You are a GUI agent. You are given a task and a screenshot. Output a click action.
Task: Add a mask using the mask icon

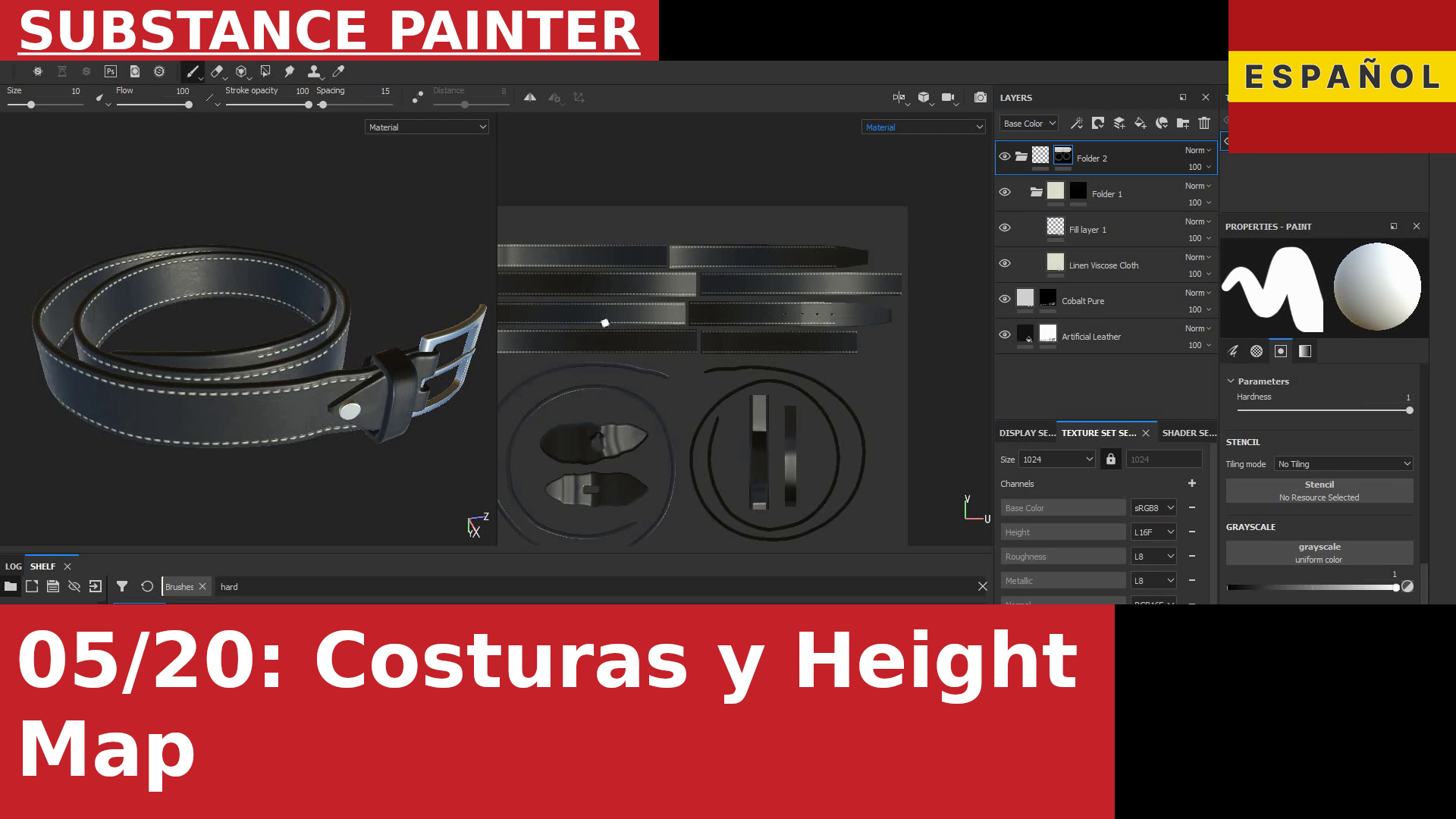click(x=1098, y=123)
